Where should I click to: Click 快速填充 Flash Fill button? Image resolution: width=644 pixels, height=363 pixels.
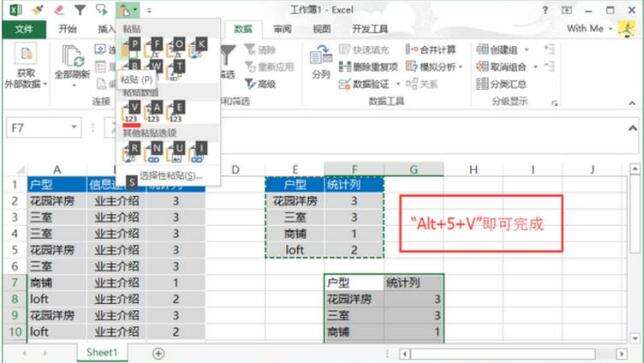[x=364, y=50]
